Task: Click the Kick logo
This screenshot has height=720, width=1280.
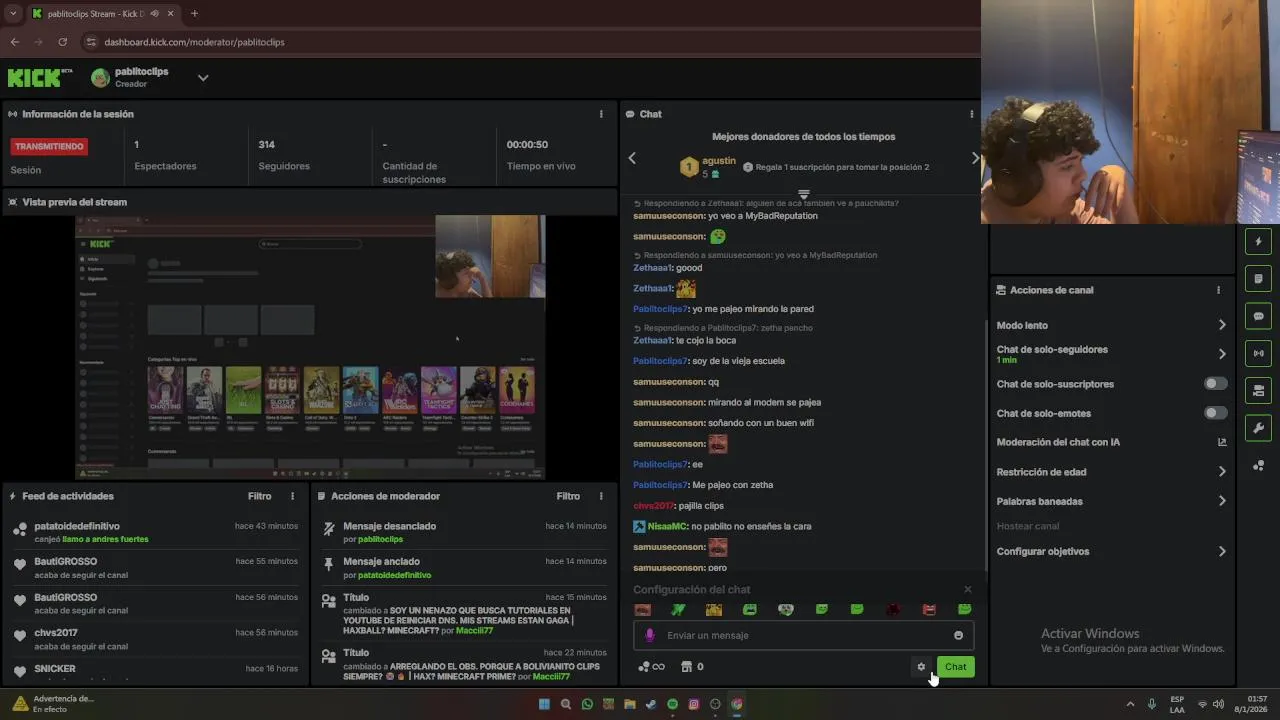Action: point(40,78)
